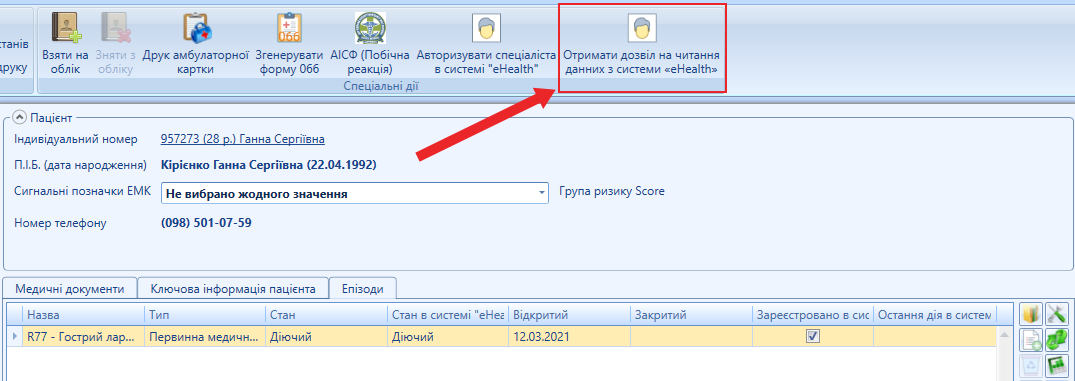Click opened date '12.03.2021' cell
The width and height of the screenshot is (1075, 381).
tap(569, 336)
